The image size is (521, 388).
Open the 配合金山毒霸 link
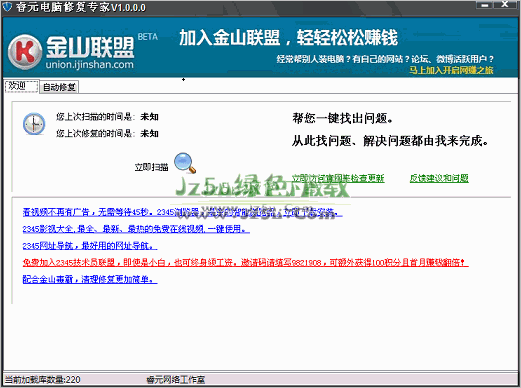point(90,279)
